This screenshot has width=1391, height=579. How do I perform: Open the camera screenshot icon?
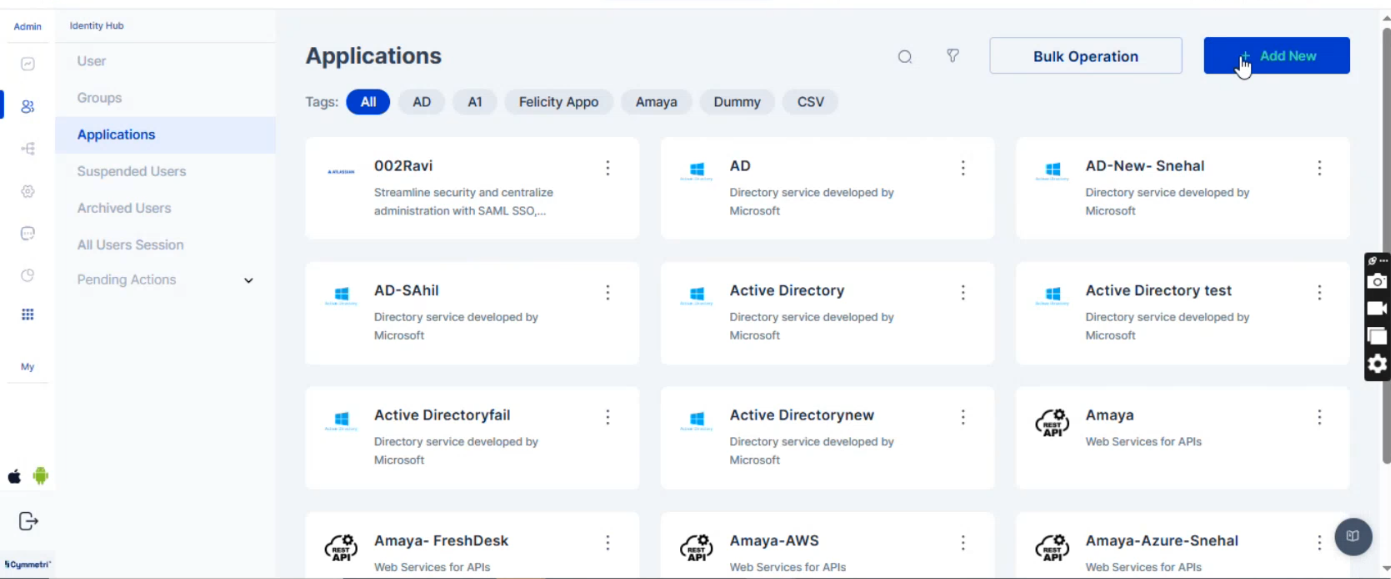pos(1377,282)
